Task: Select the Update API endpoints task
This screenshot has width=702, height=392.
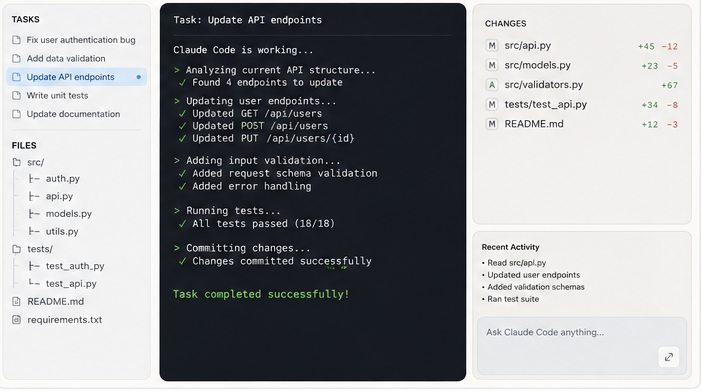Action: click(x=77, y=77)
